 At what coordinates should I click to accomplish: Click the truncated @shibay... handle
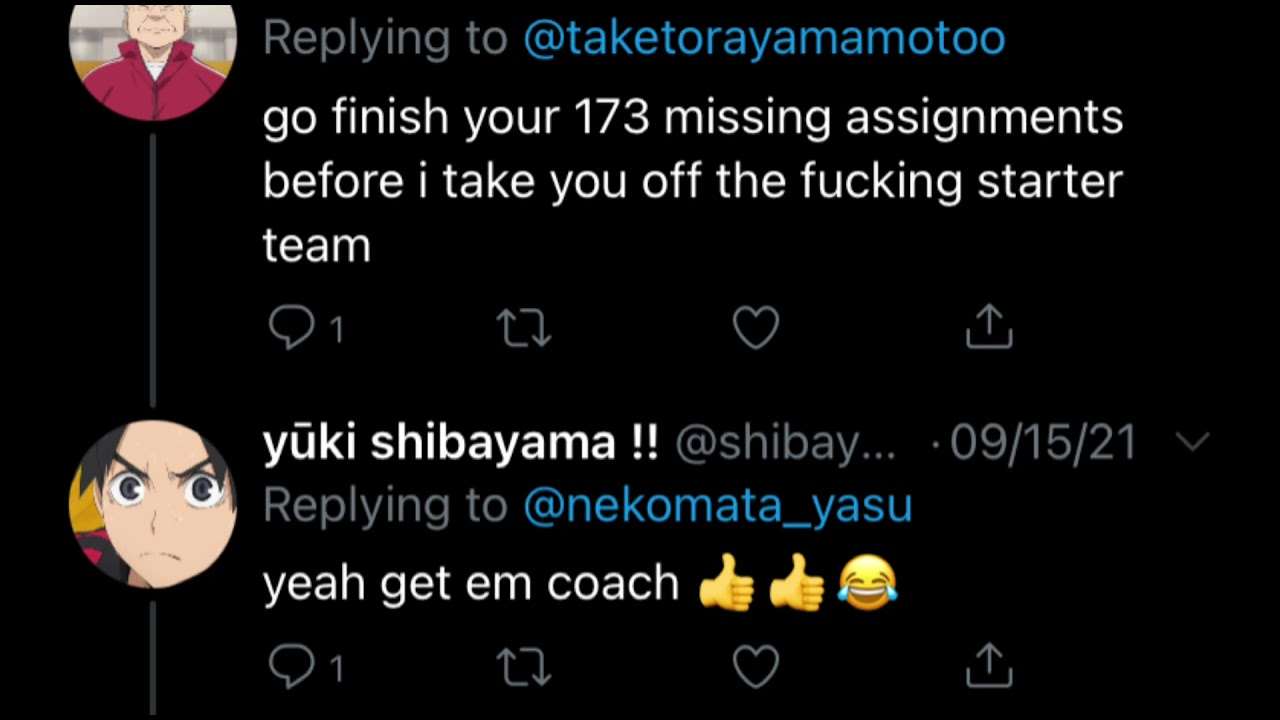(x=785, y=443)
